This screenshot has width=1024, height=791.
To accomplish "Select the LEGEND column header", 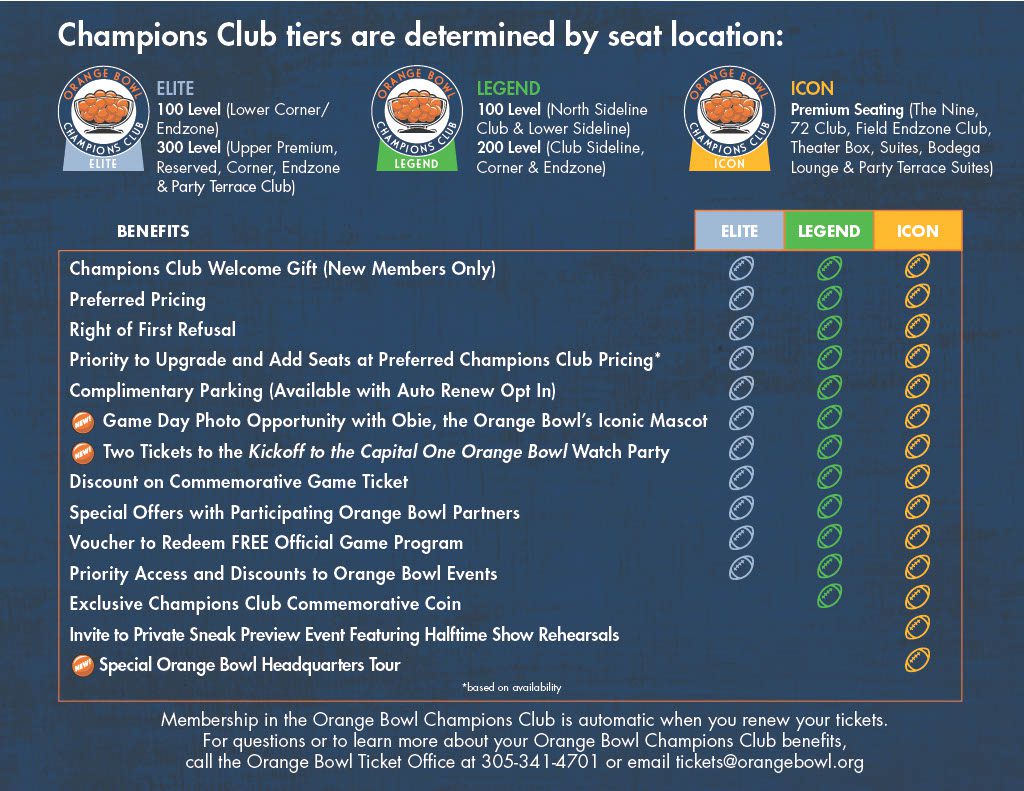I will [829, 231].
